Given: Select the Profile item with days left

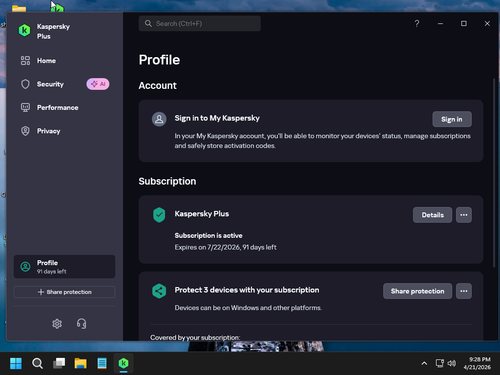Looking at the screenshot, I should [64, 267].
